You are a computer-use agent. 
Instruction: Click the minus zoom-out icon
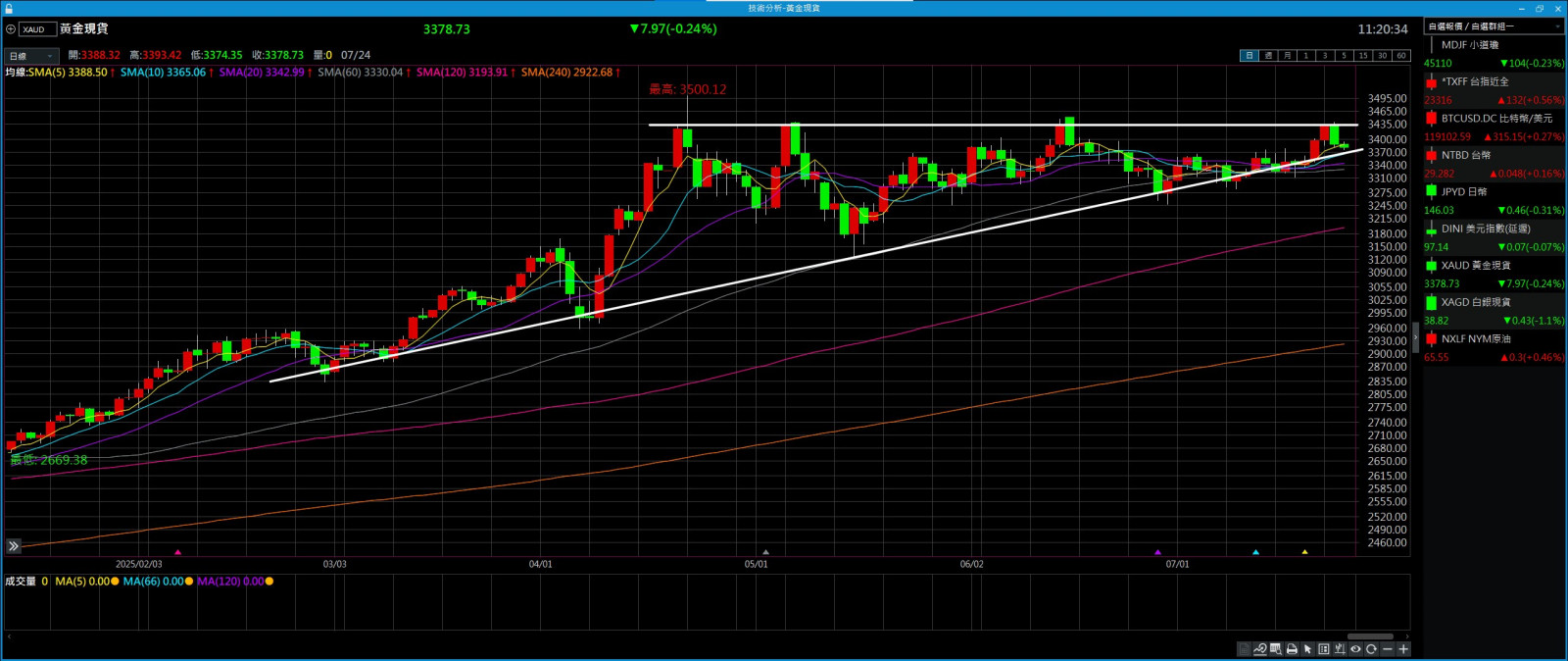(1387, 649)
